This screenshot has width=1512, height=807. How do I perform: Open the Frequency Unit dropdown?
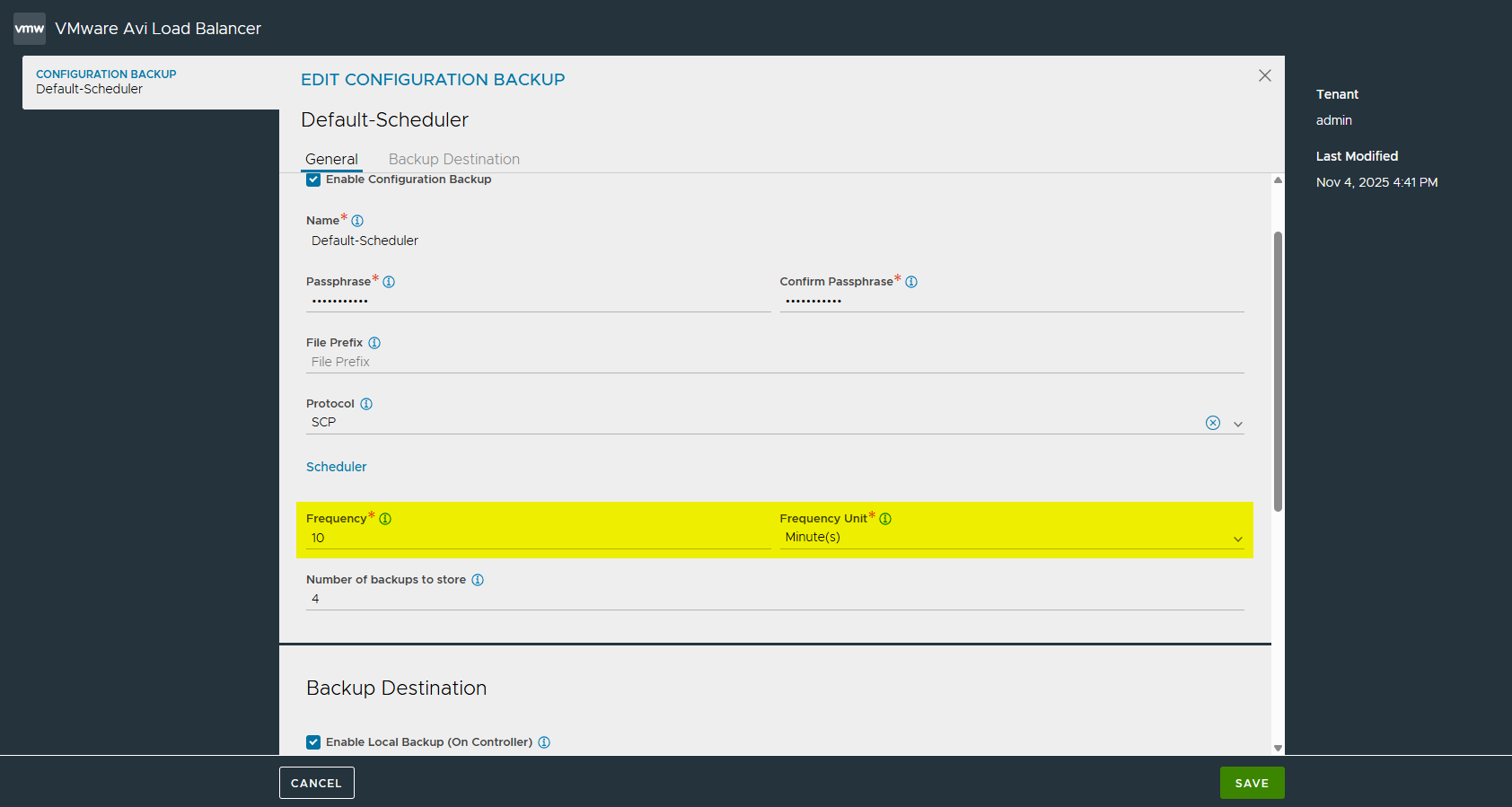[x=1238, y=539]
